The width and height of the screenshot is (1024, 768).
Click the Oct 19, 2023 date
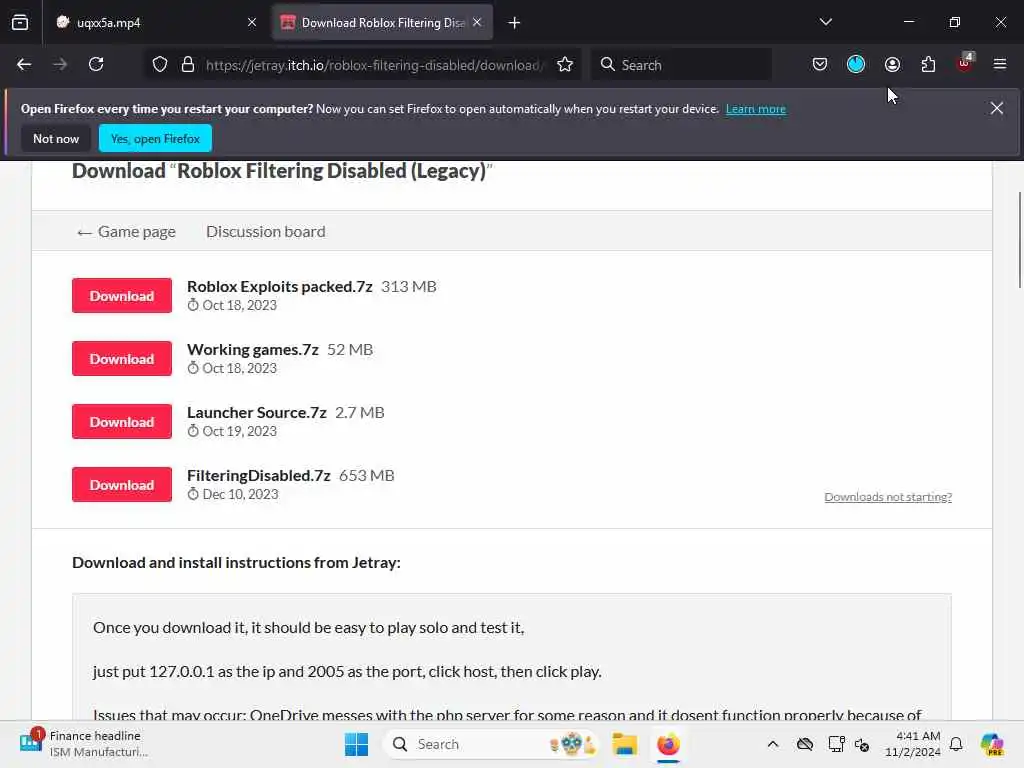click(240, 432)
